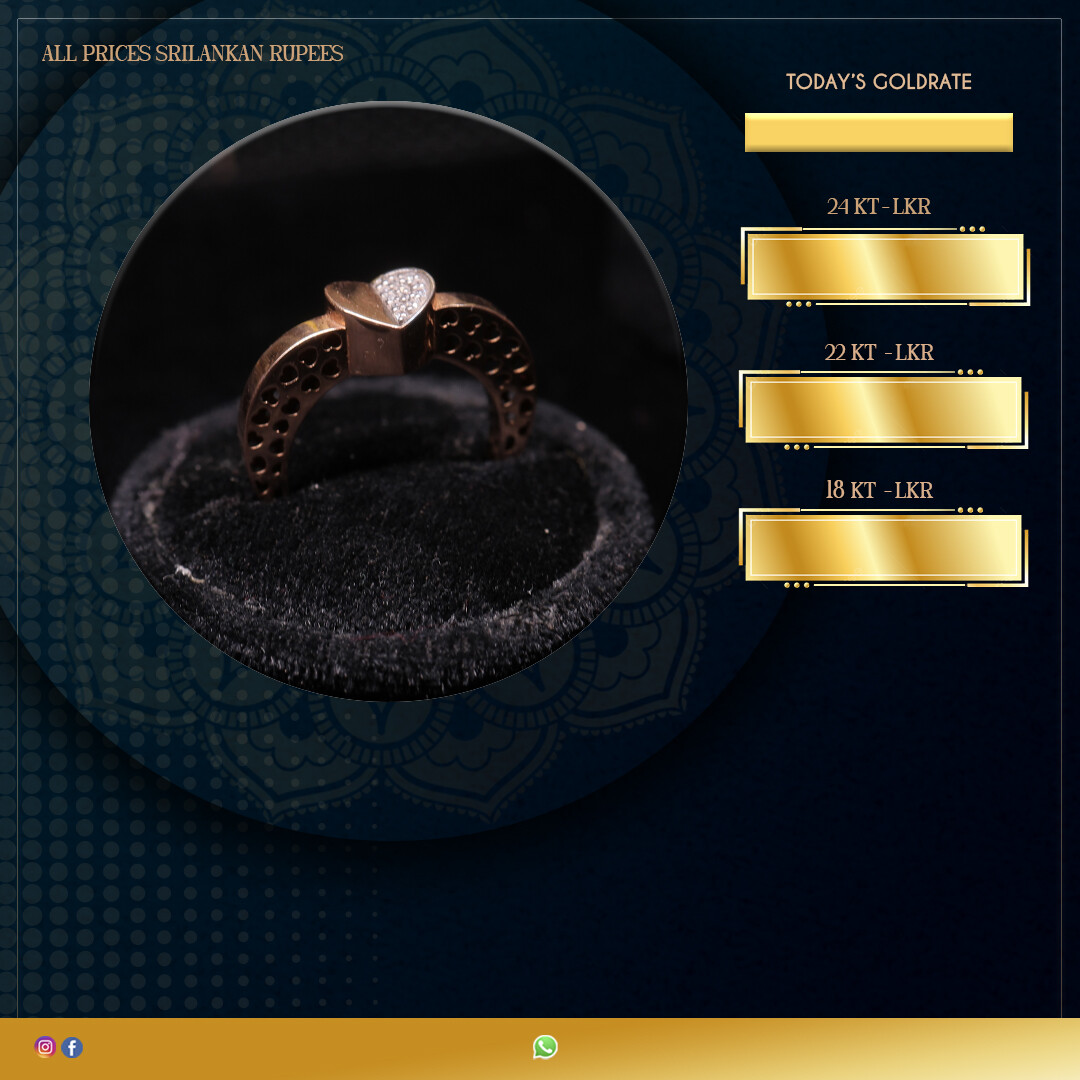Click the Today's Goldrate heading
This screenshot has width=1080, height=1080.
pyautogui.click(x=878, y=81)
